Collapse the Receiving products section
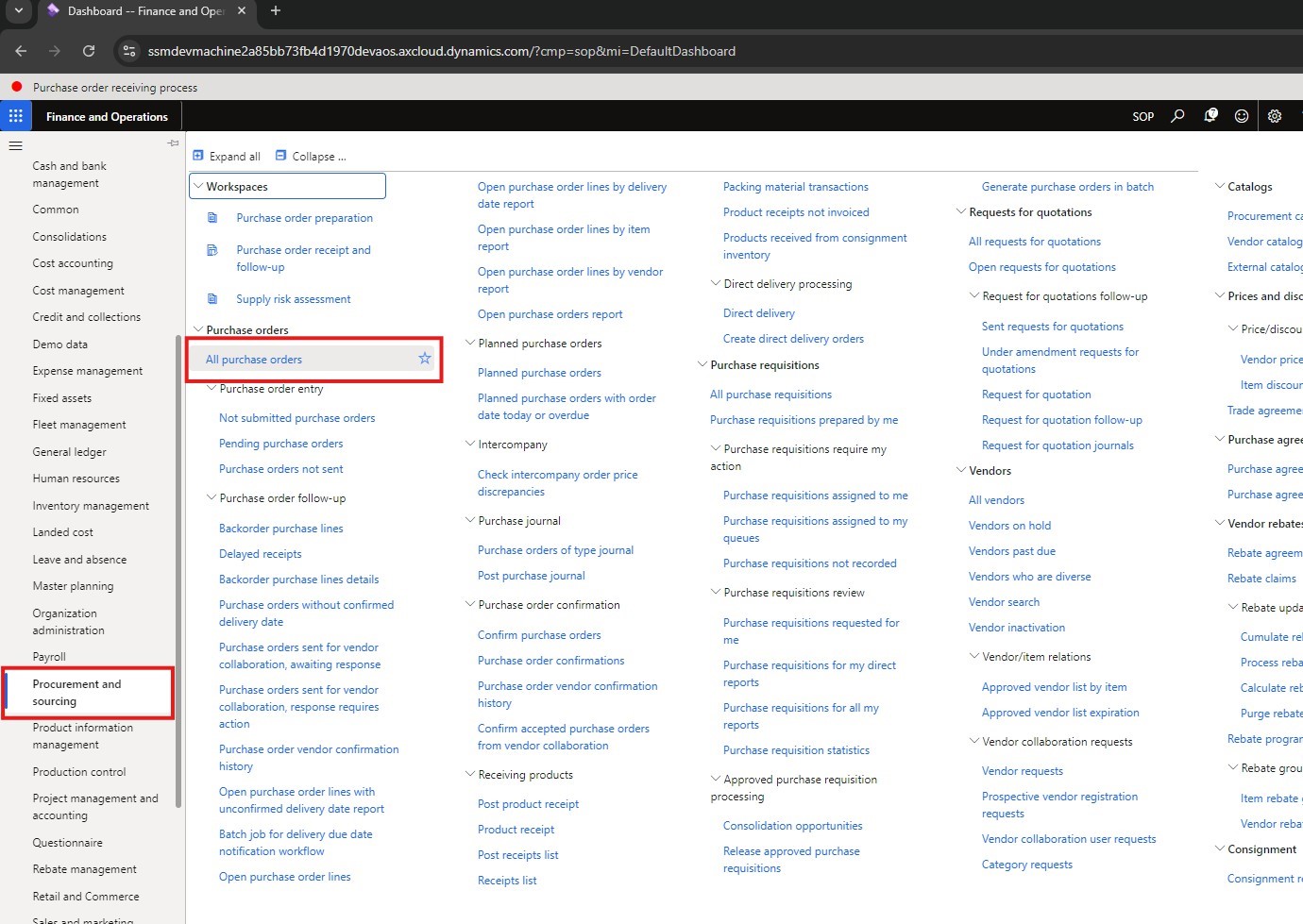 click(x=469, y=775)
